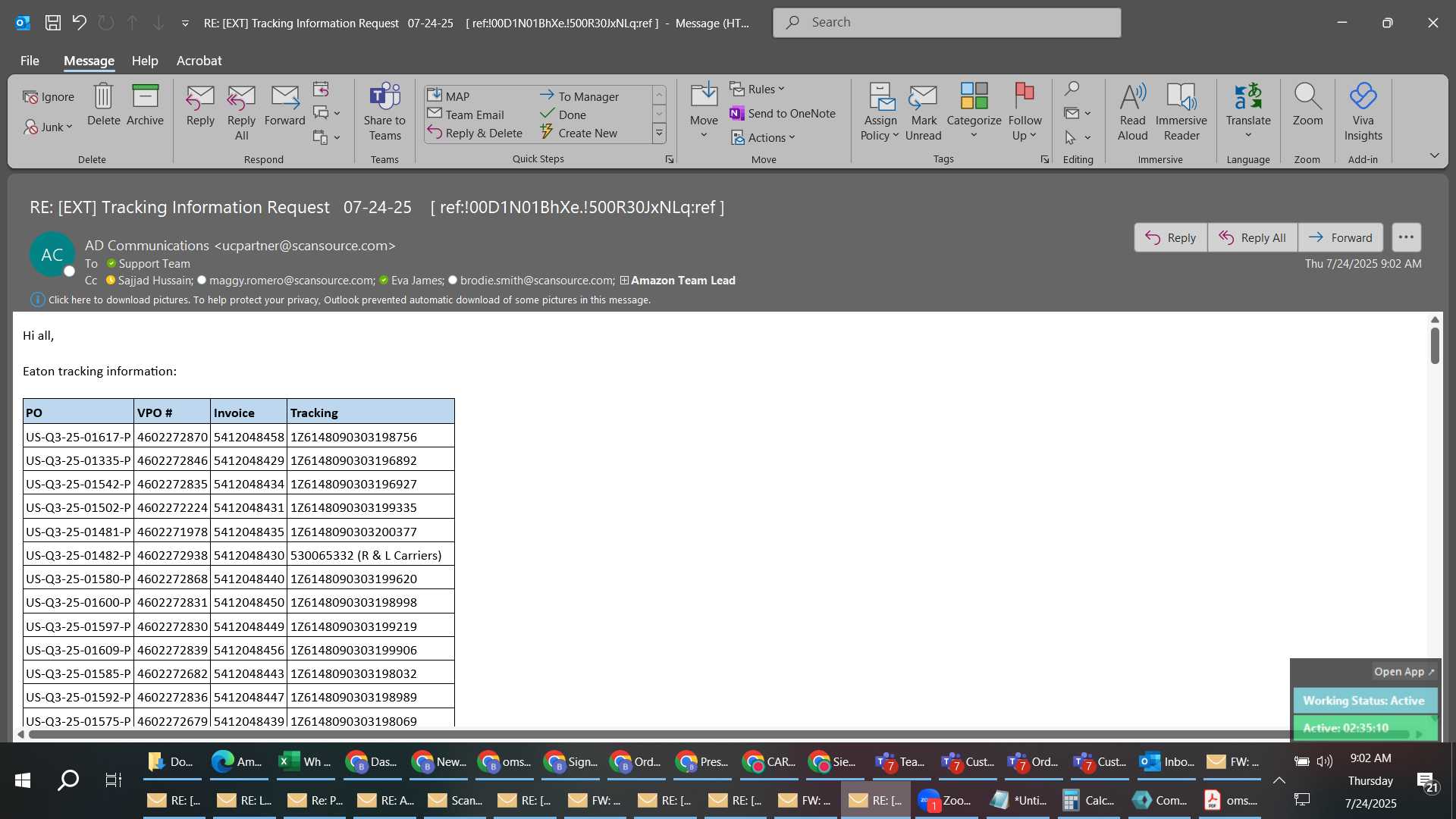Open more actions ellipsis menu
This screenshot has height=819, width=1456.
1406,237
